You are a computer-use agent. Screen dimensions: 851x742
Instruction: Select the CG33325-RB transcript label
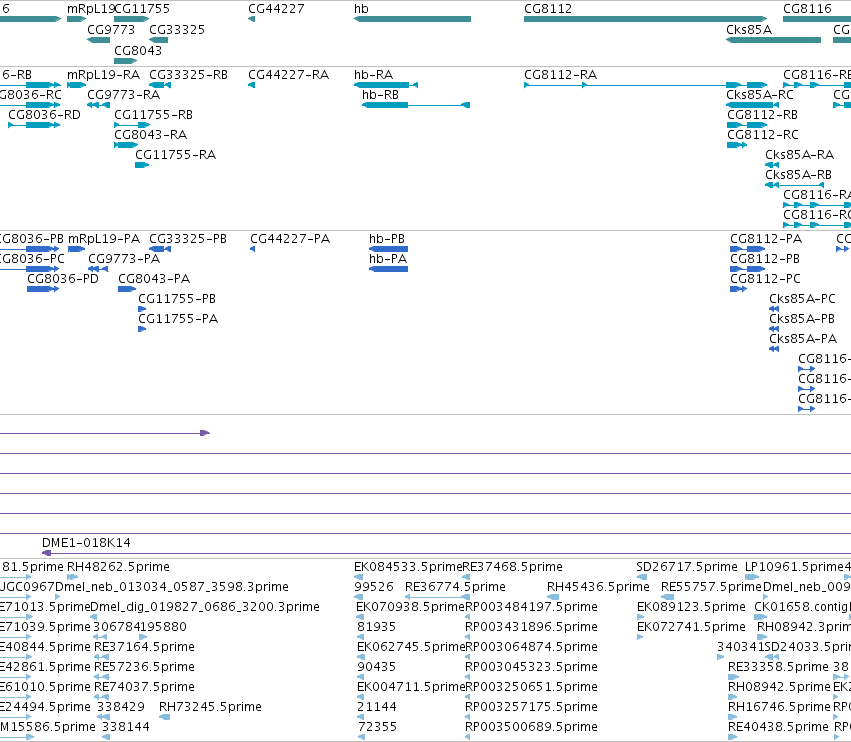tap(188, 75)
